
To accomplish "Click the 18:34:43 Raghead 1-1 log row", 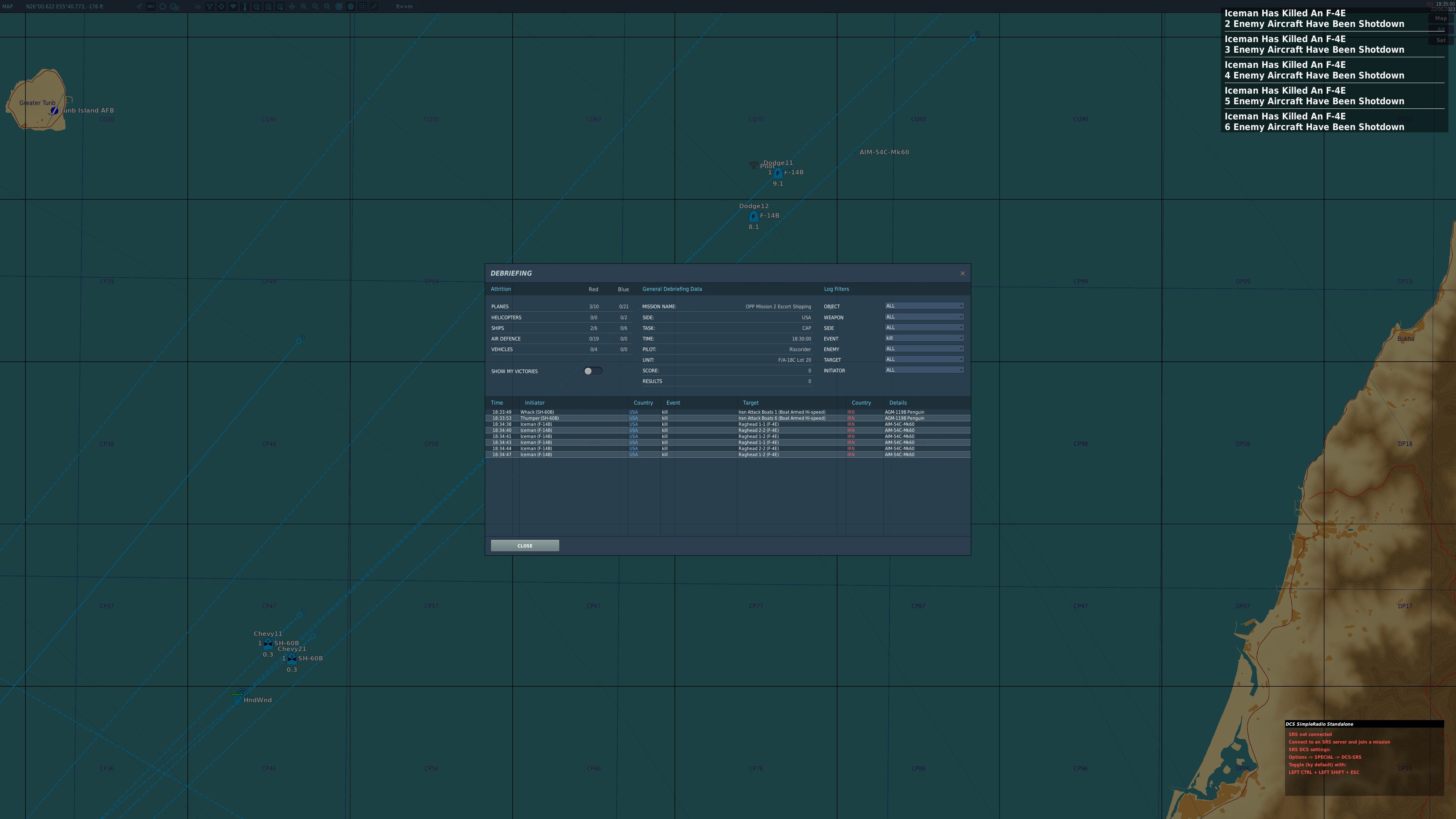I will (x=728, y=442).
